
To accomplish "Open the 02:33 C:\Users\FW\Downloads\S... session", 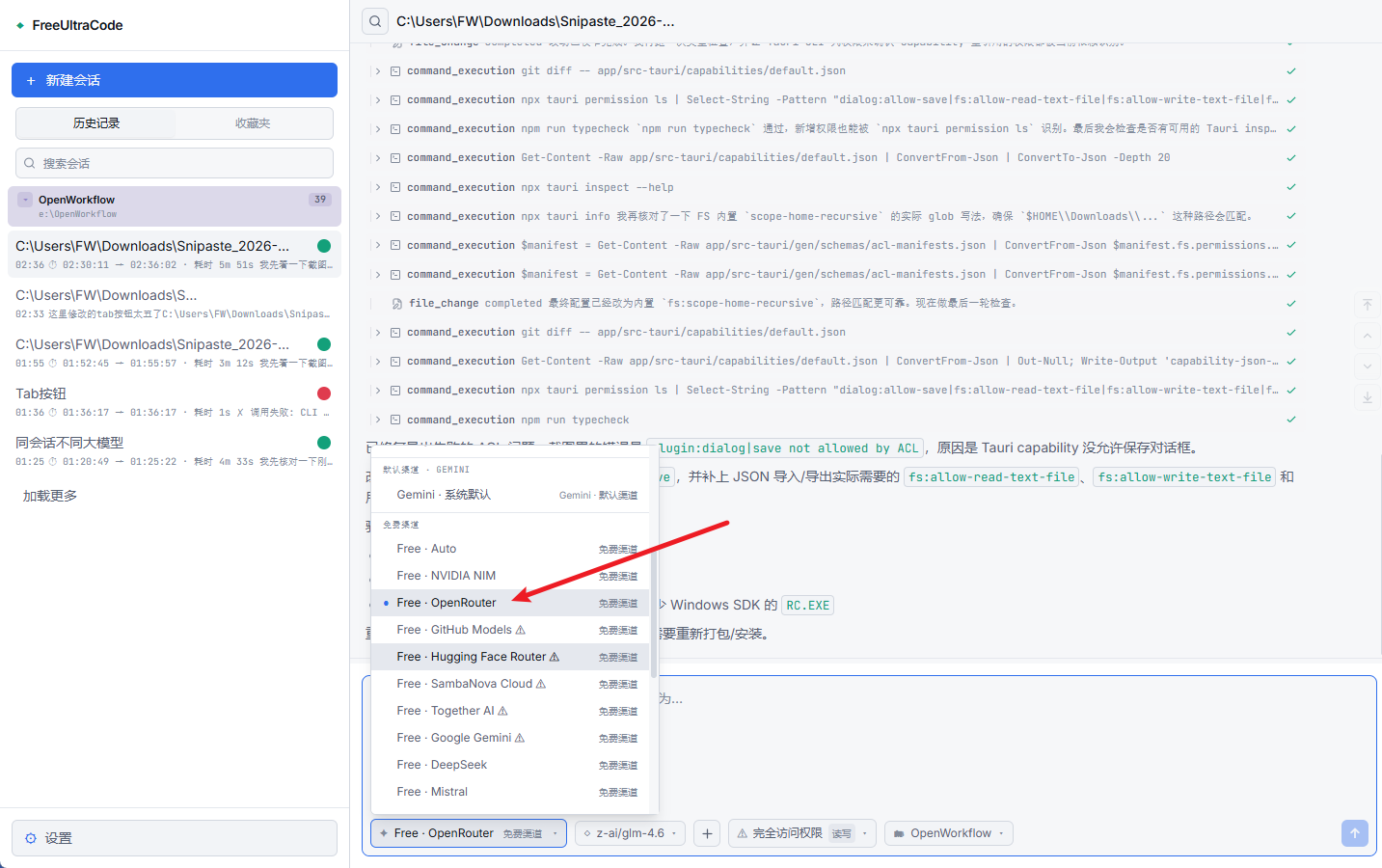I will pyautogui.click(x=175, y=304).
